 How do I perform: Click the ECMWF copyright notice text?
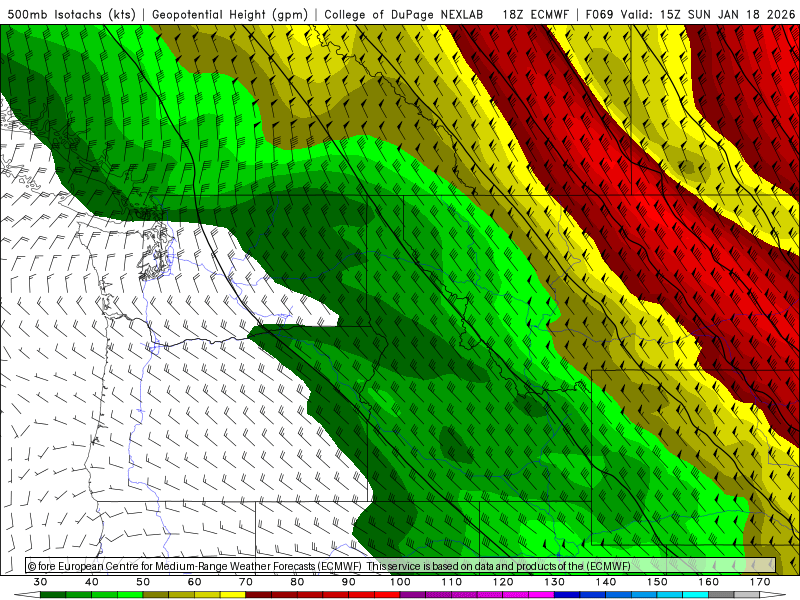point(329,566)
